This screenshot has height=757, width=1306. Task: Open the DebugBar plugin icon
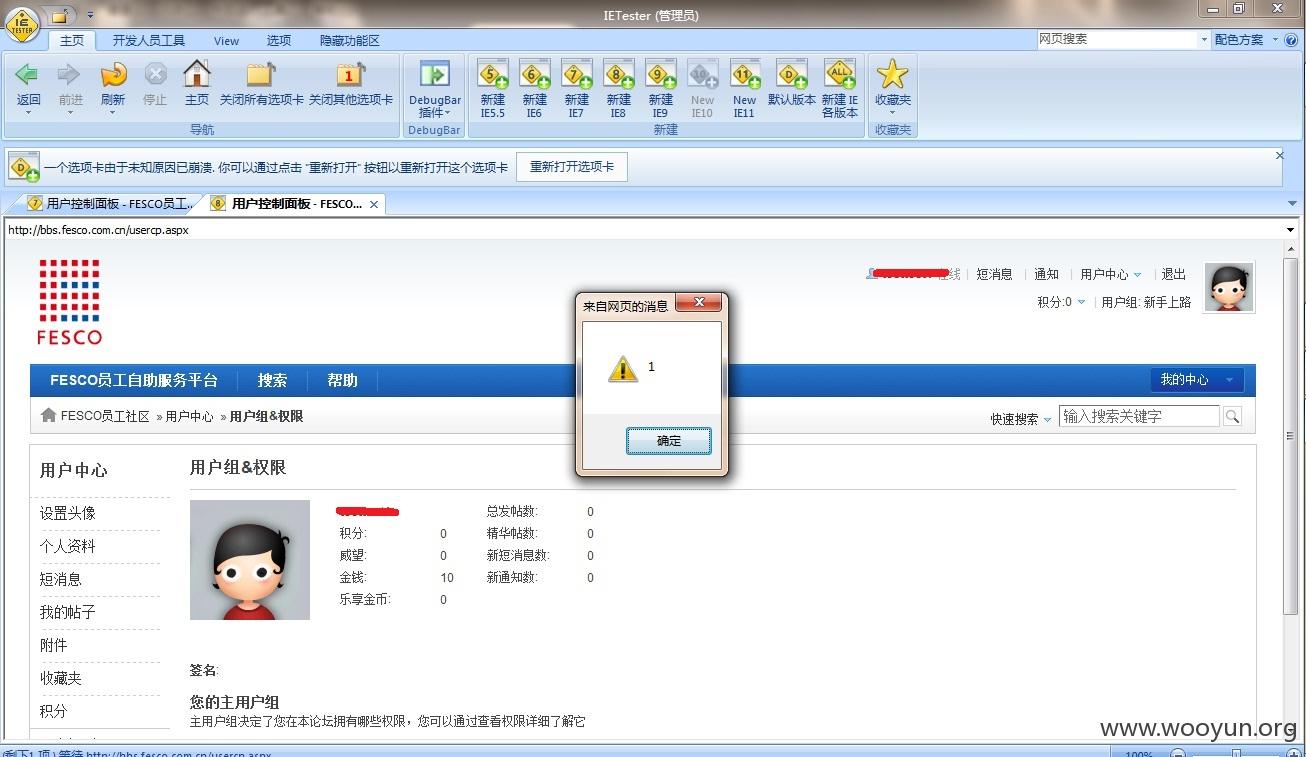(x=434, y=74)
